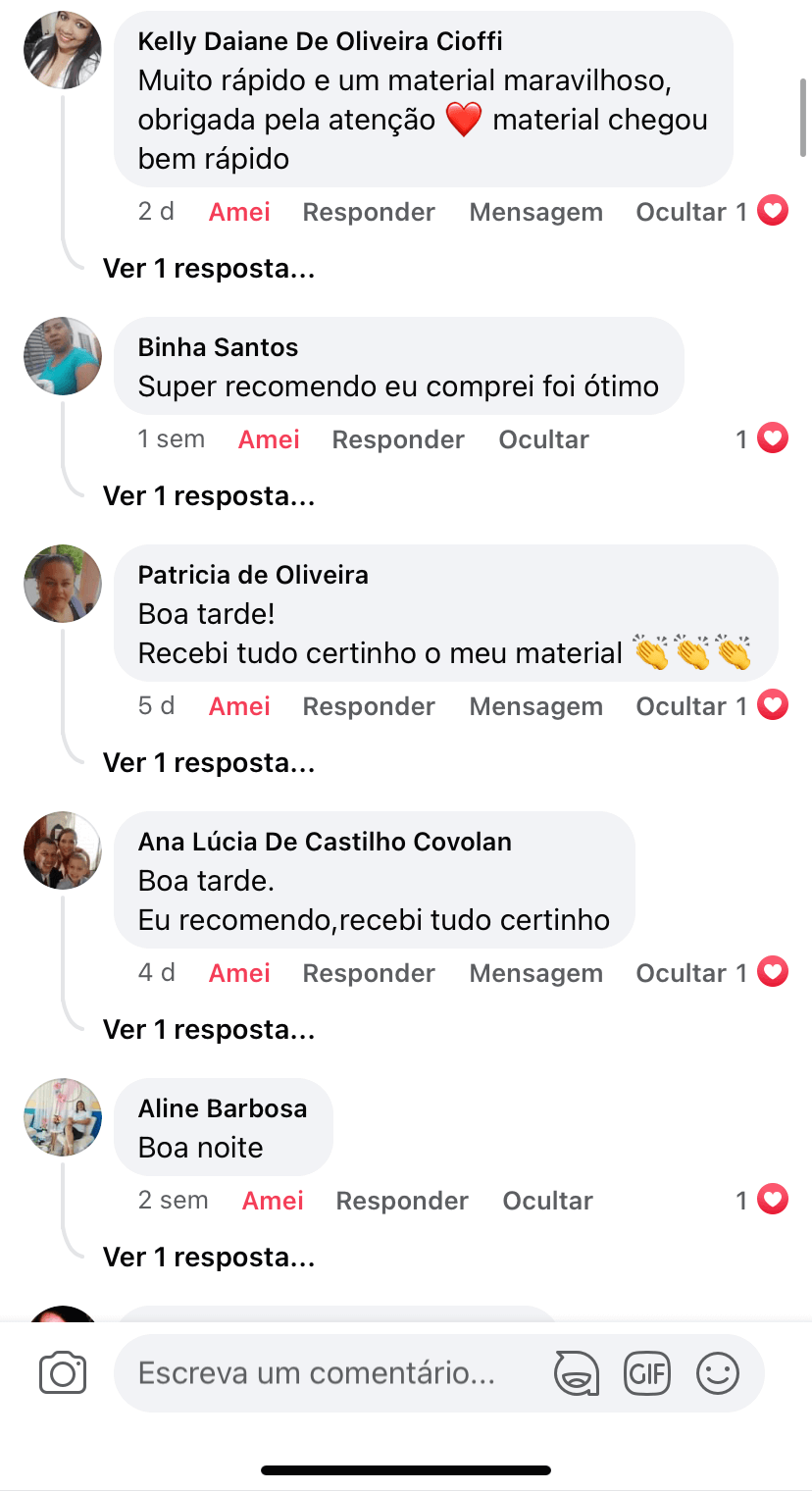This screenshot has width=812, height=1491.
Task: Open Aline Barbosa's profile name
Action: 223,1108
